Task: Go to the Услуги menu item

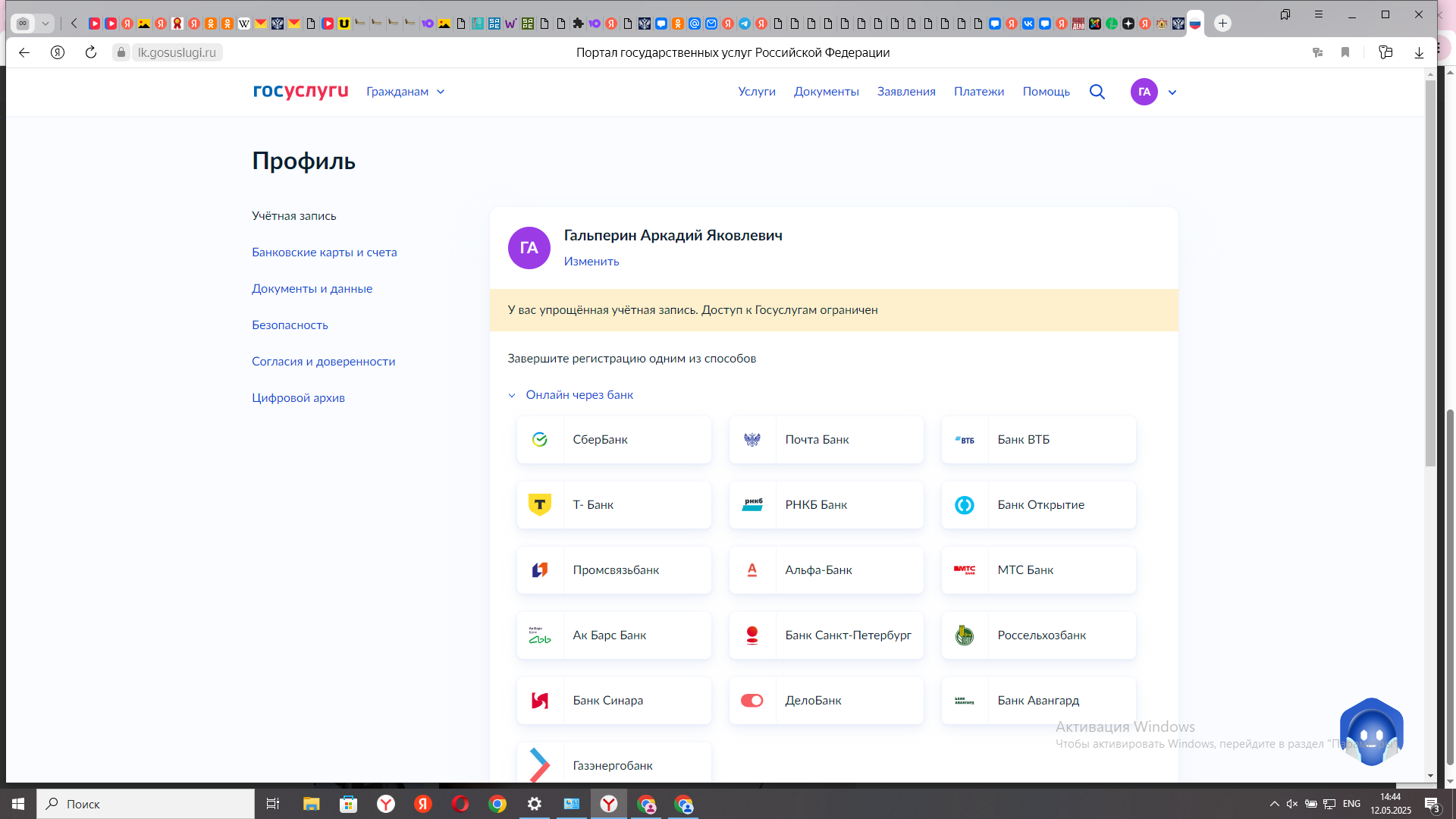Action: tap(757, 92)
